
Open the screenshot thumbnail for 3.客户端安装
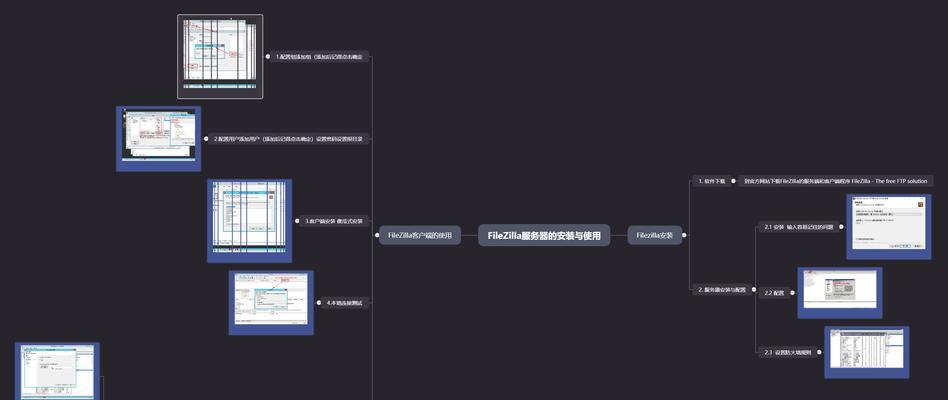tap(249, 221)
